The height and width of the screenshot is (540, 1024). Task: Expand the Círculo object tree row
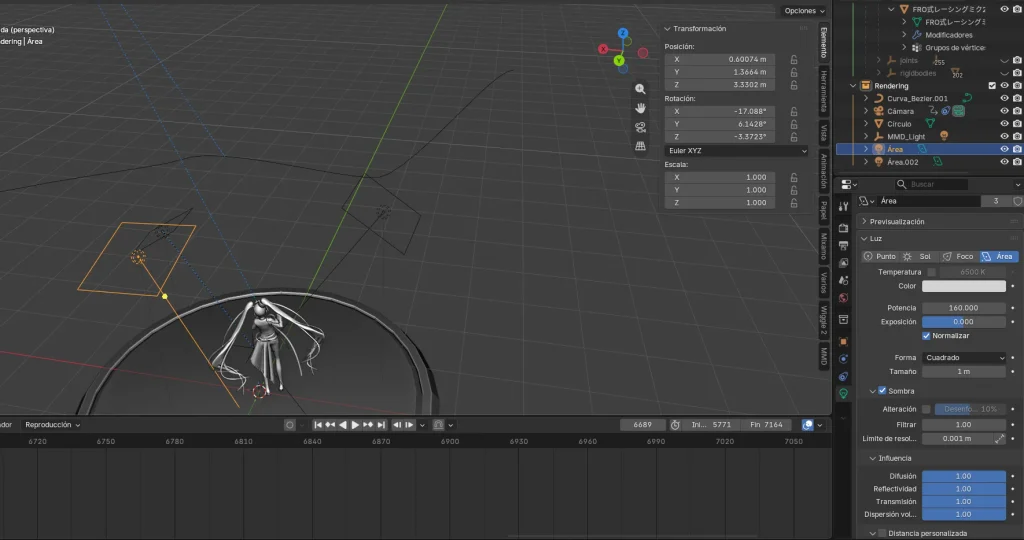tap(866, 124)
